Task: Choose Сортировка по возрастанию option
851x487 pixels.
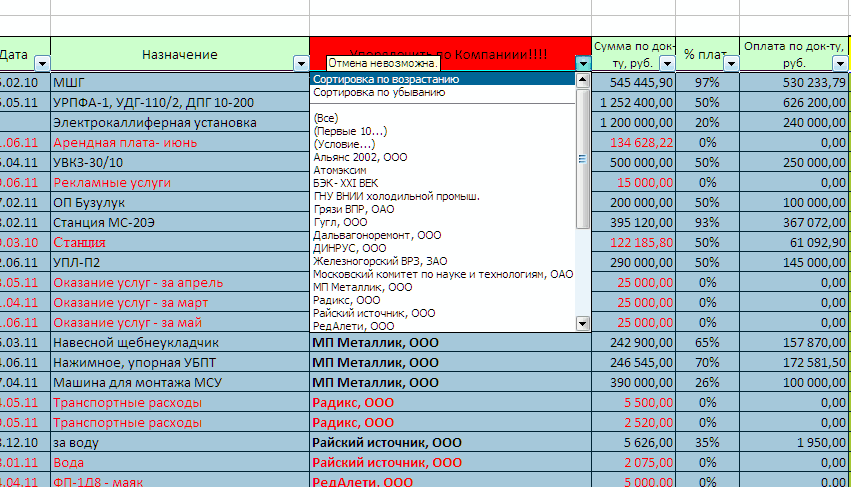Action: [x=443, y=79]
